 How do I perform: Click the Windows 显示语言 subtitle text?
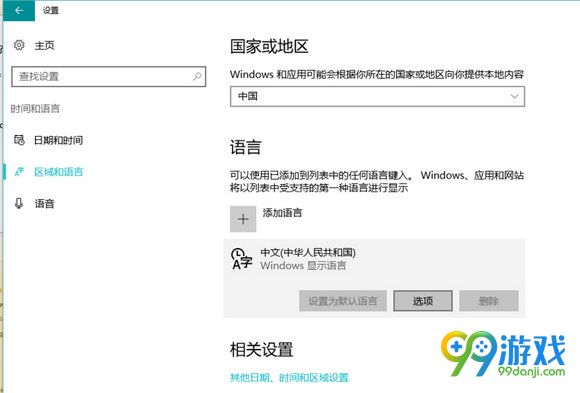point(303,266)
